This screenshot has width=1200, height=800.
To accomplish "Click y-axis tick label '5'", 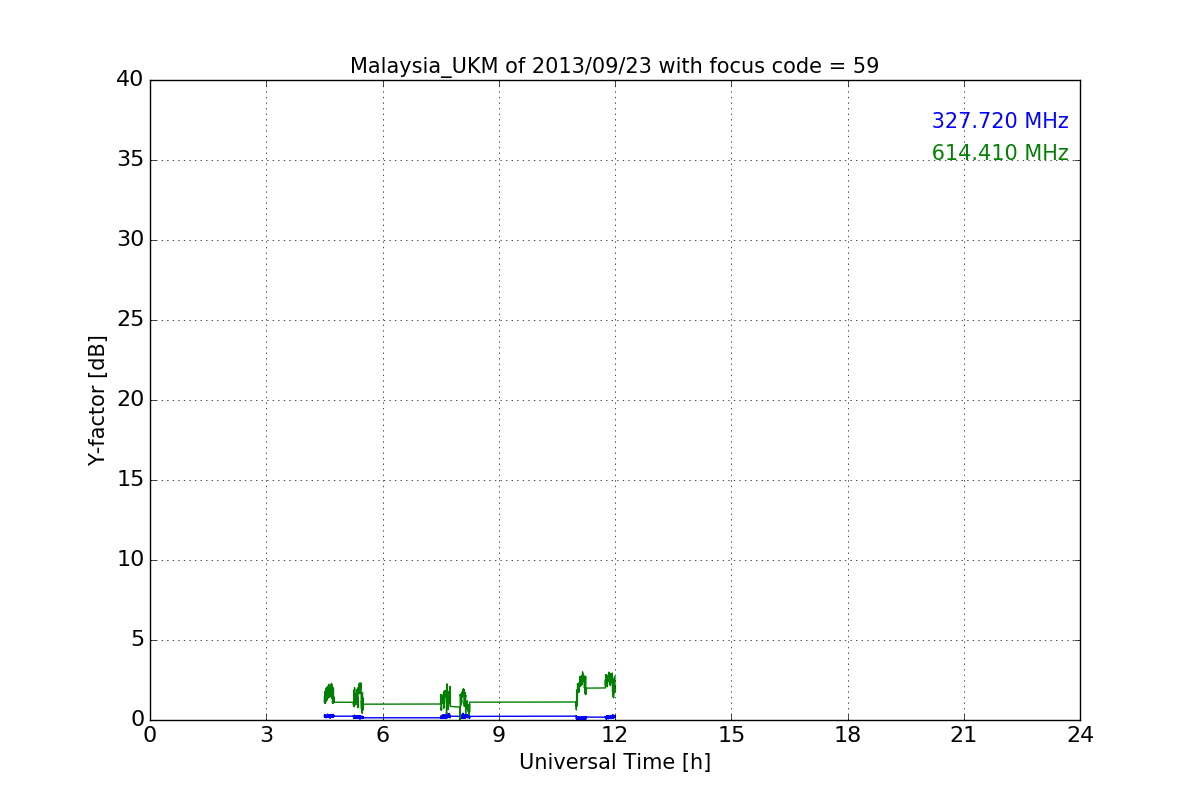I will point(137,640).
